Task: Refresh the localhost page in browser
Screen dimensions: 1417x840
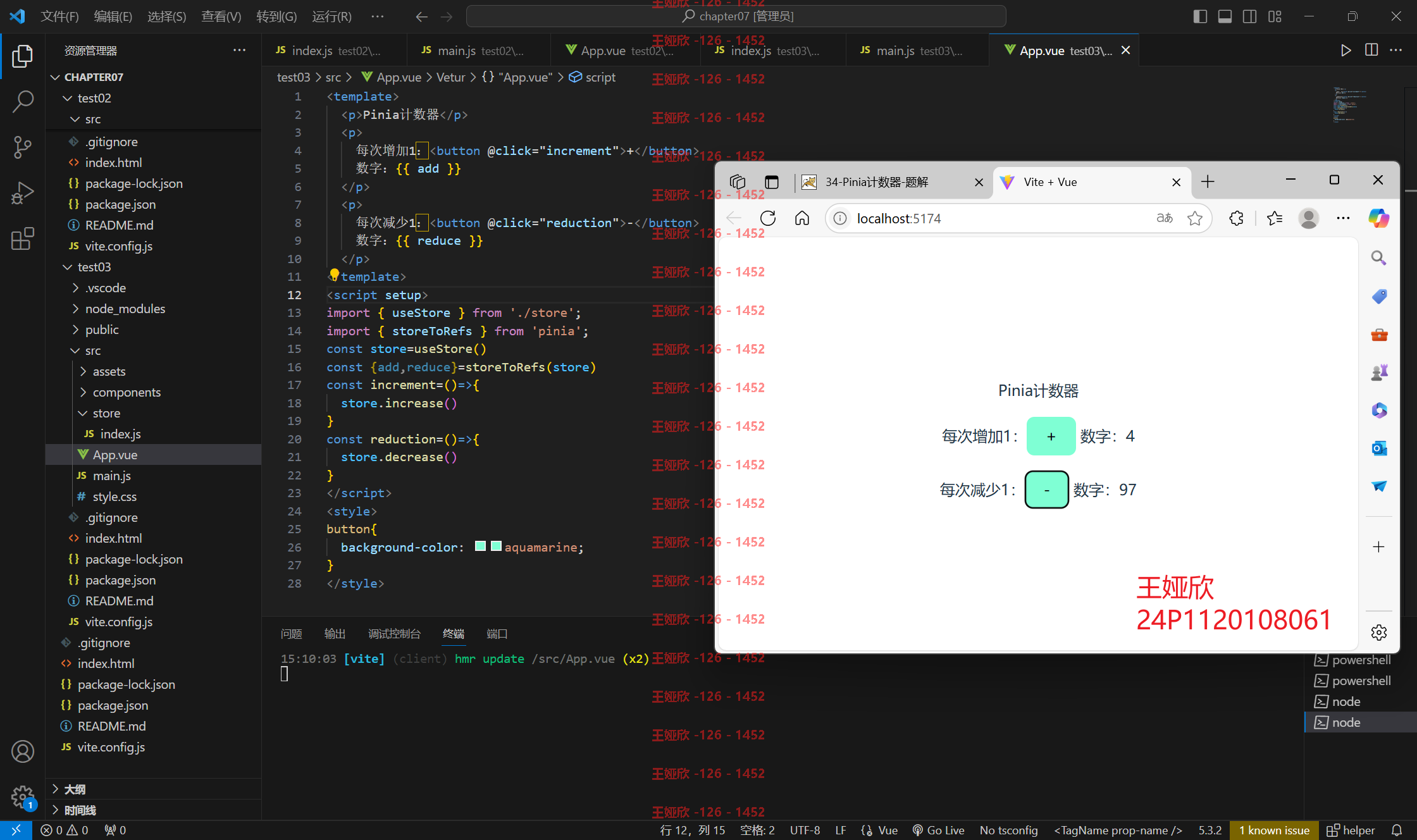Action: 768,218
